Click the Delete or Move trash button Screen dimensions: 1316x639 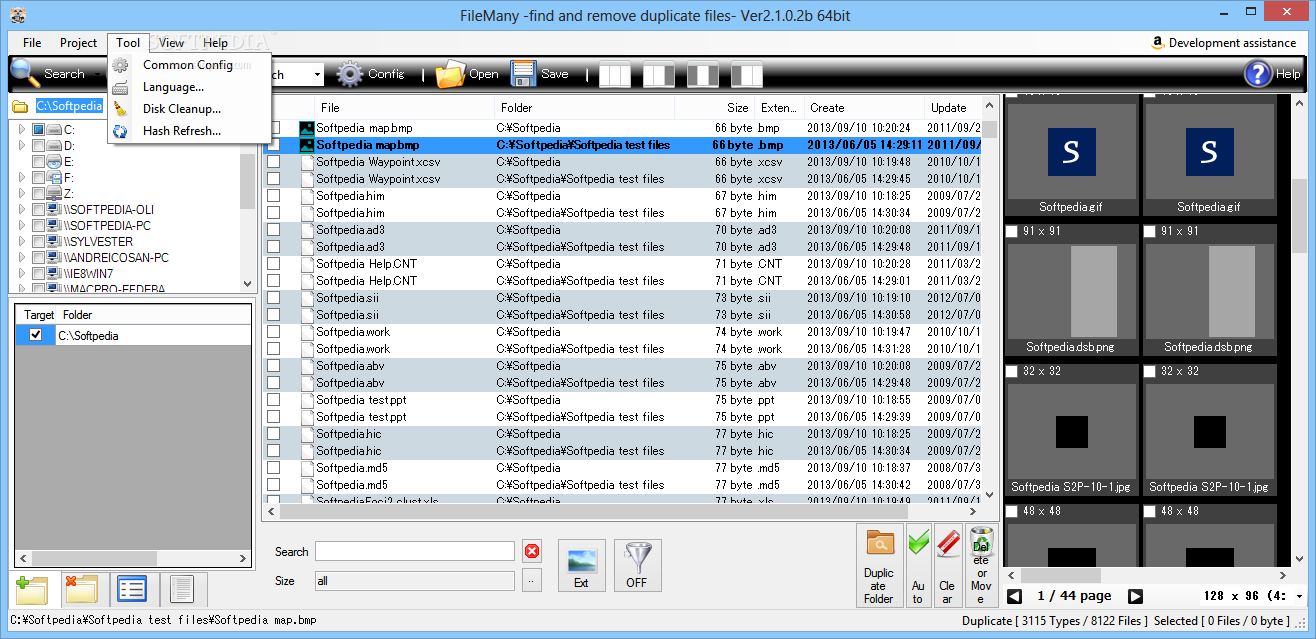pos(981,566)
